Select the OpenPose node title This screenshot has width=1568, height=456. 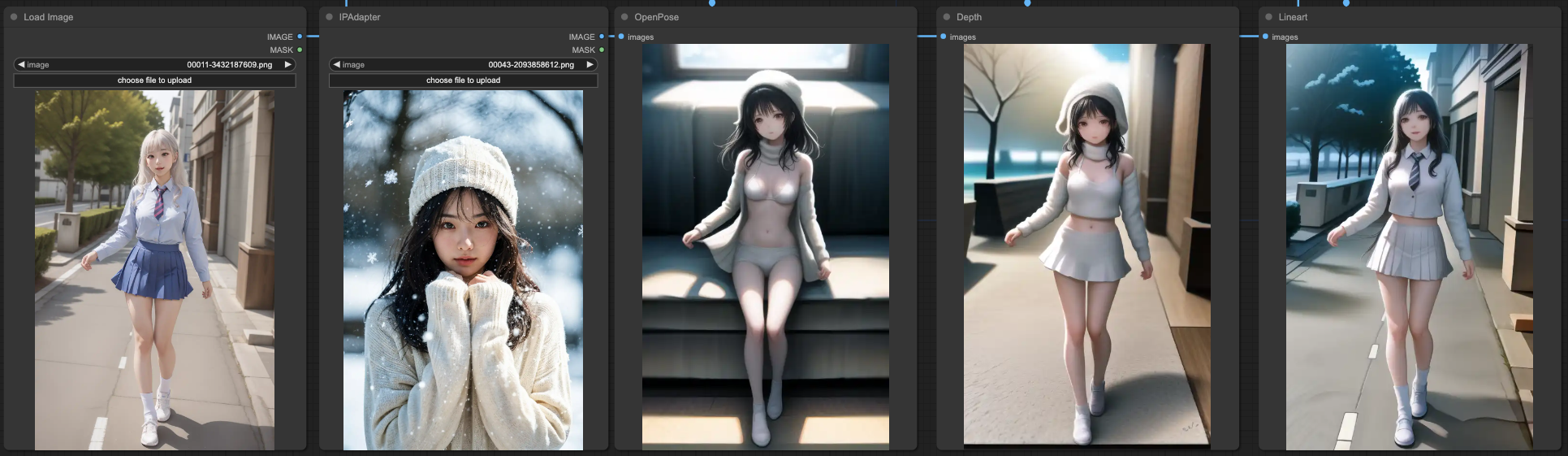(657, 17)
